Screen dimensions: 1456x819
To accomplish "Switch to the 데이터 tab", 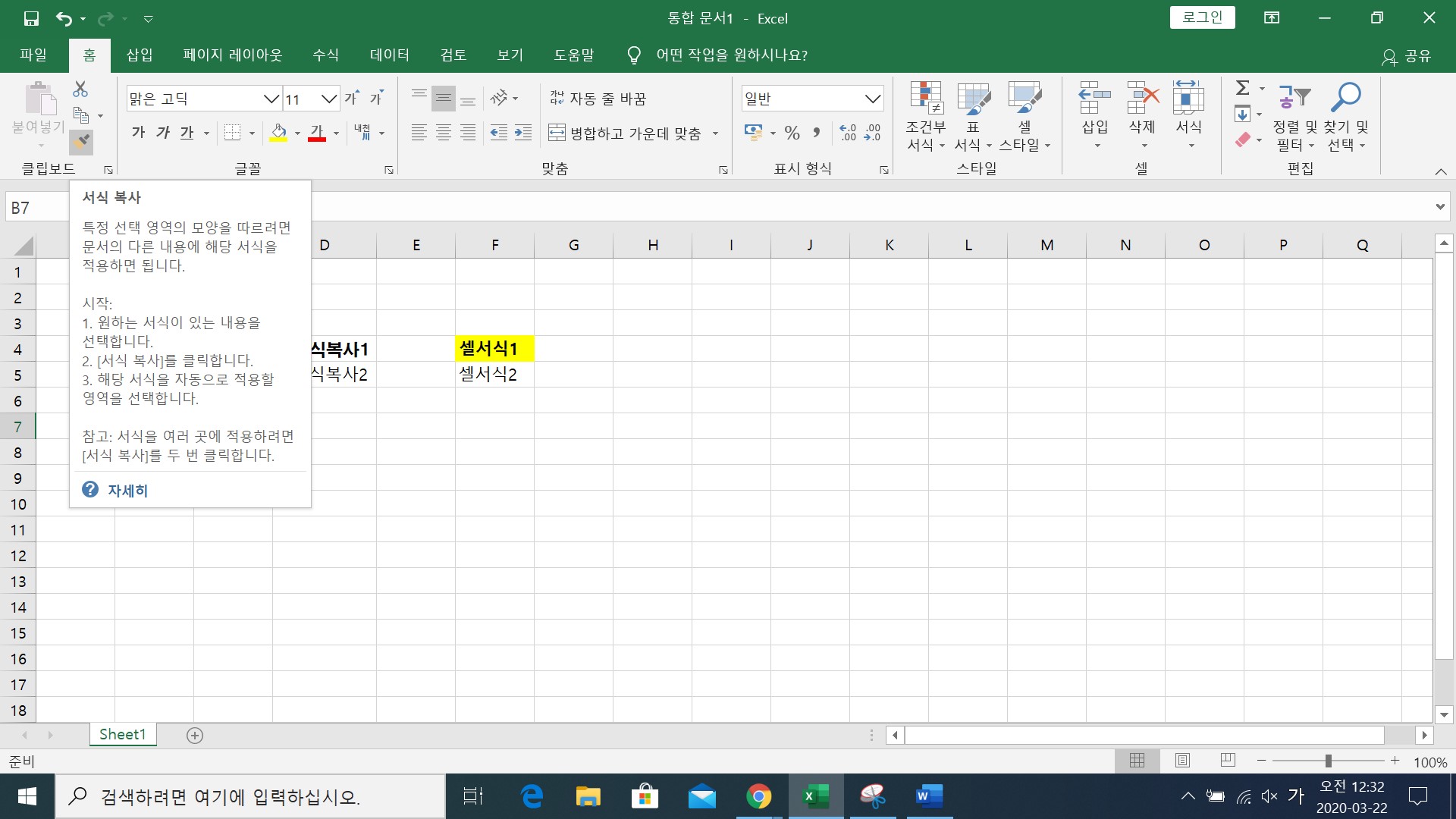I will click(x=390, y=55).
